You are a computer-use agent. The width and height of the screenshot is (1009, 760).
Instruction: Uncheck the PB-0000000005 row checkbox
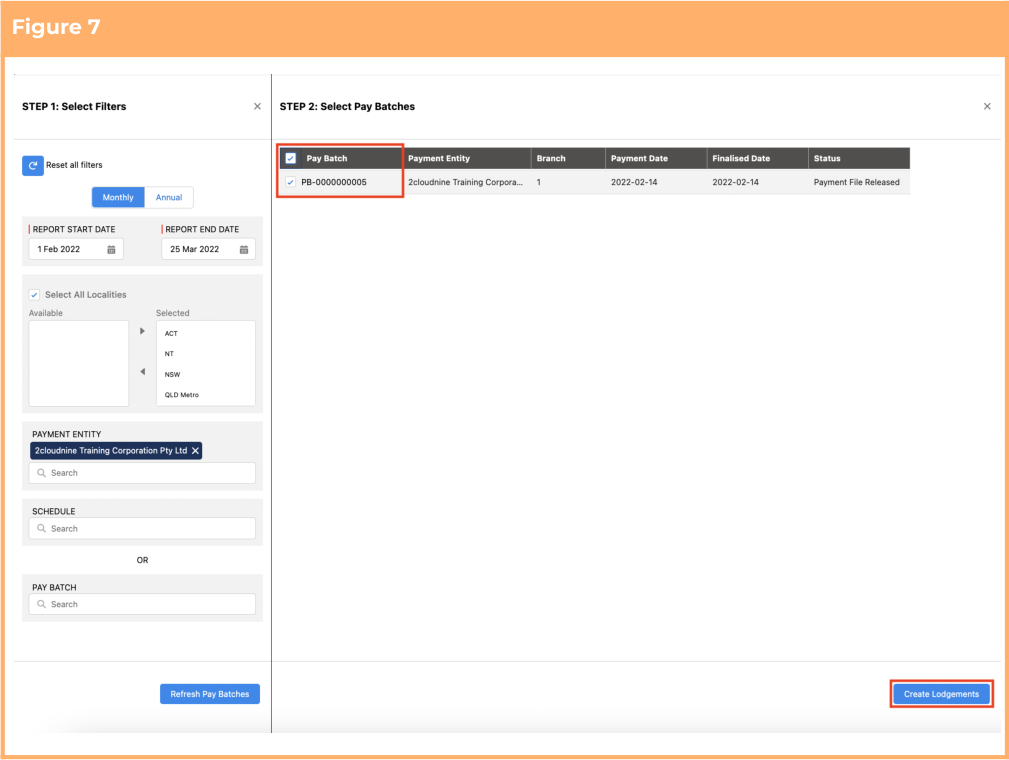pyautogui.click(x=291, y=182)
